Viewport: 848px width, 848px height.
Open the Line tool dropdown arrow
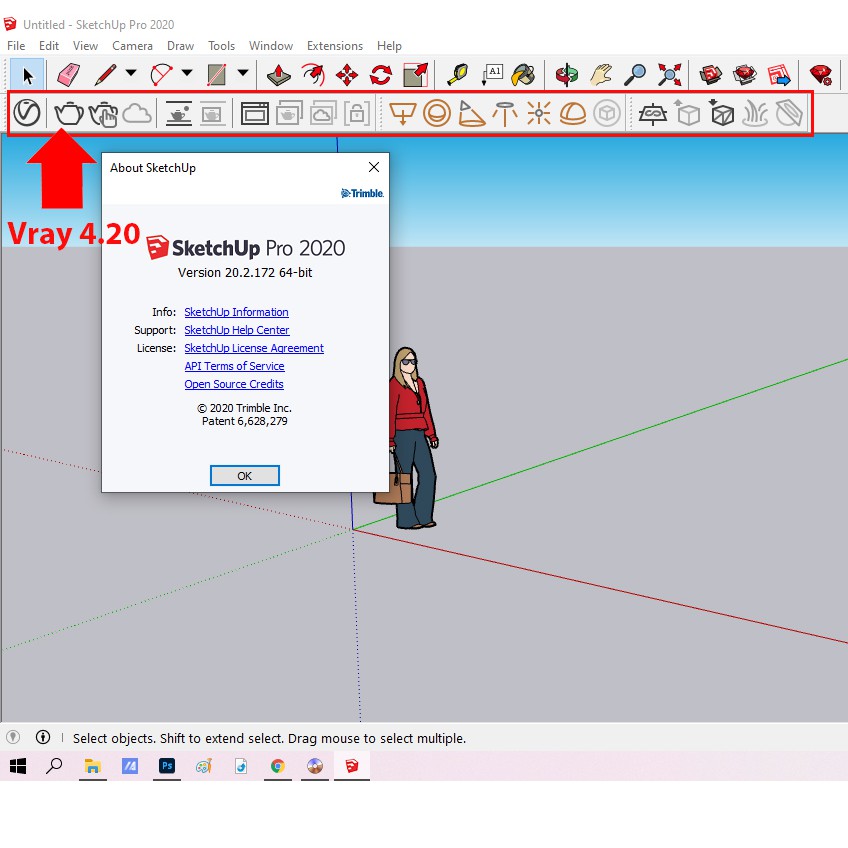129,73
